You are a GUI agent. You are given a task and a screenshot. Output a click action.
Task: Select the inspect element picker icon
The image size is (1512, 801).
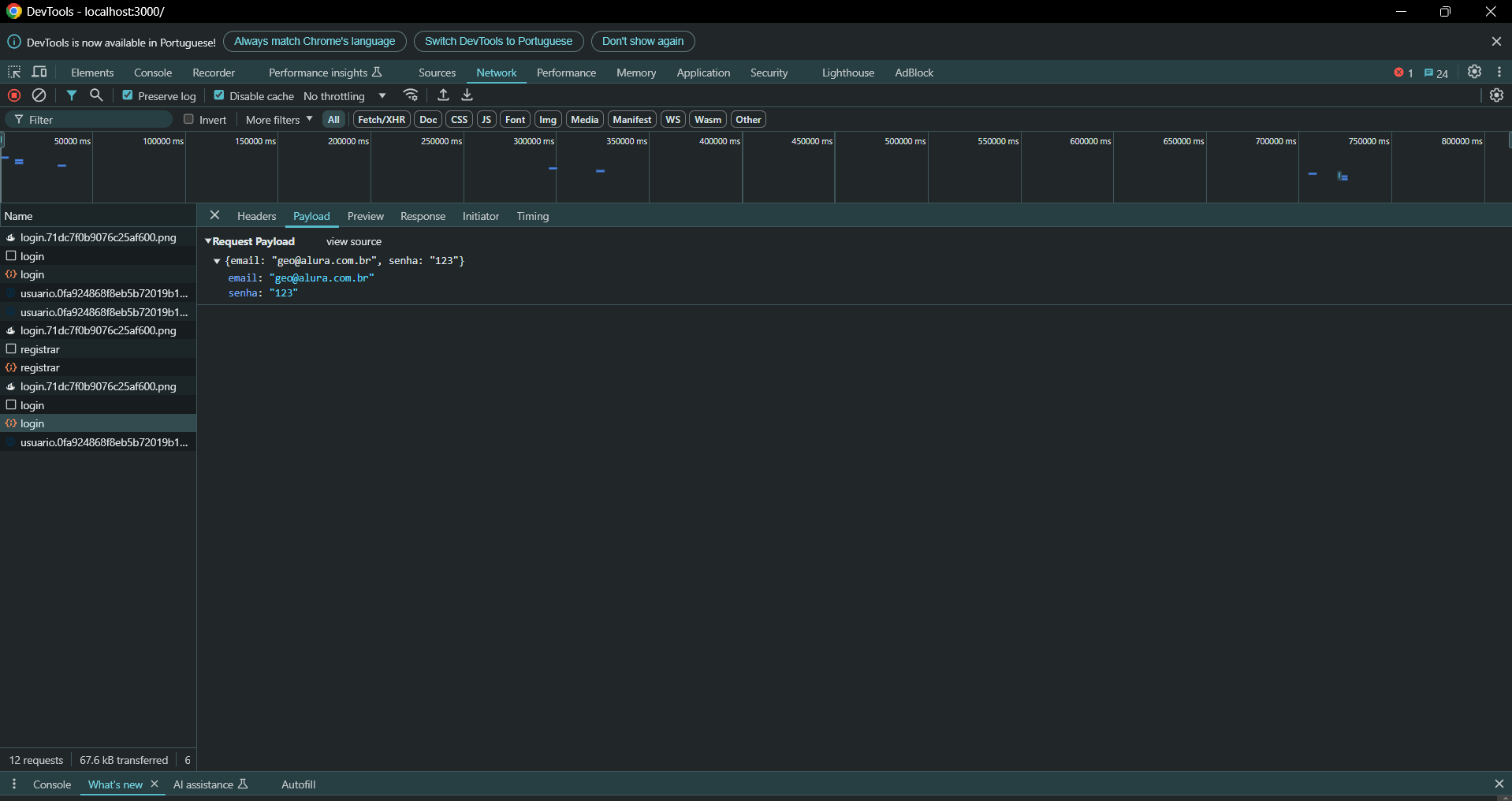(x=14, y=72)
